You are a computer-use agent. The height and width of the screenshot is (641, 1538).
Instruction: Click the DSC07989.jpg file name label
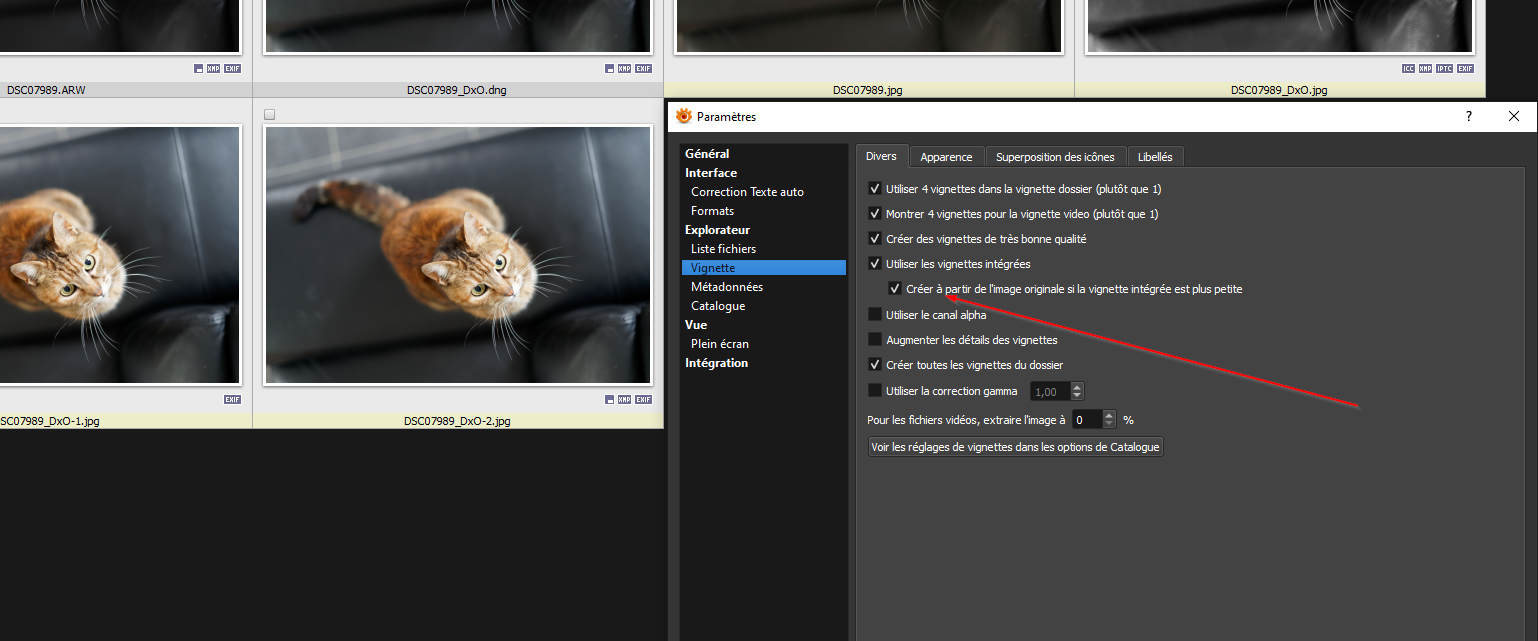868,90
